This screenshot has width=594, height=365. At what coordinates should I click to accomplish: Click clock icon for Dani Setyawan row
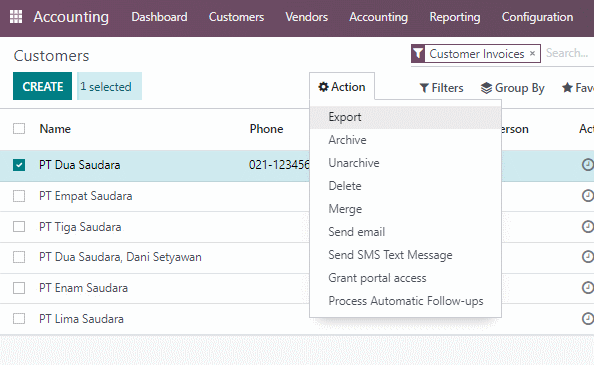coord(588,257)
